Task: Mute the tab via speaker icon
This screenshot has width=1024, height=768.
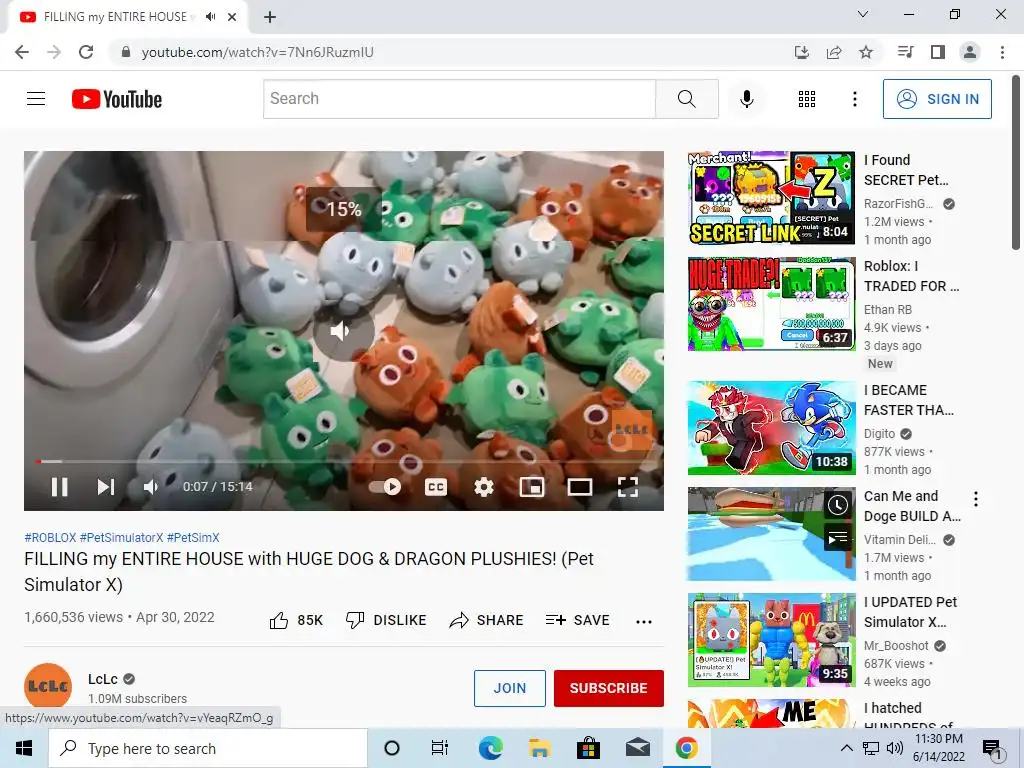Action: pyautogui.click(x=210, y=17)
